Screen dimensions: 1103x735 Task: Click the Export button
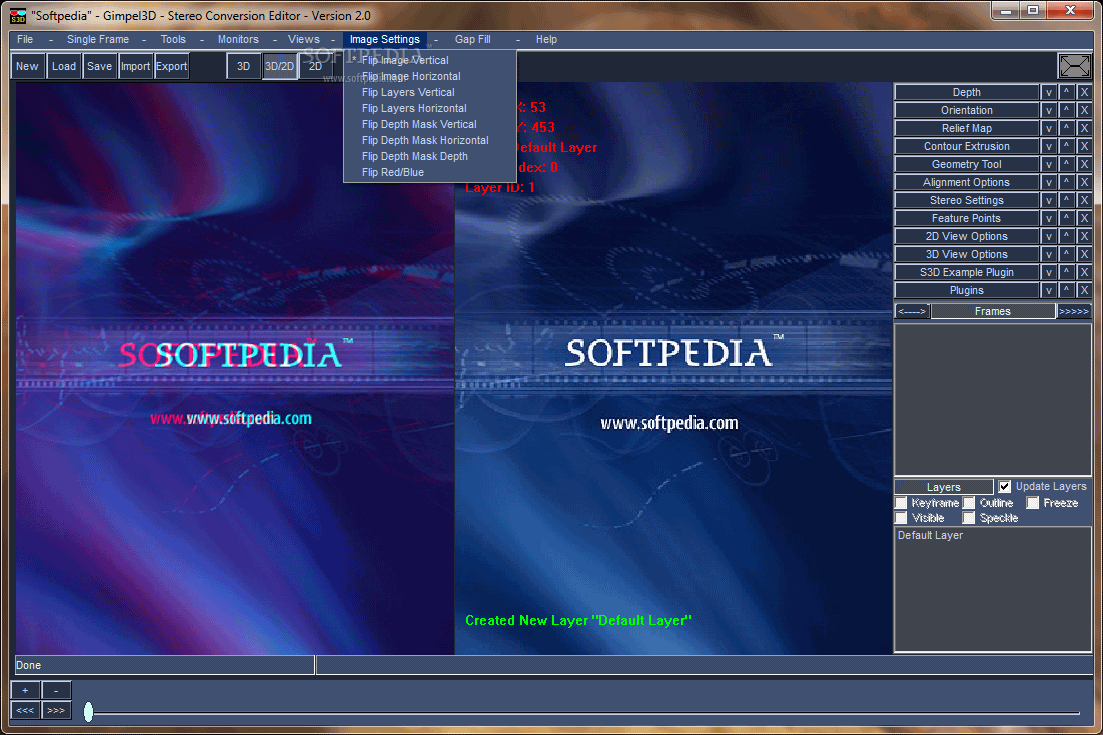pos(171,66)
